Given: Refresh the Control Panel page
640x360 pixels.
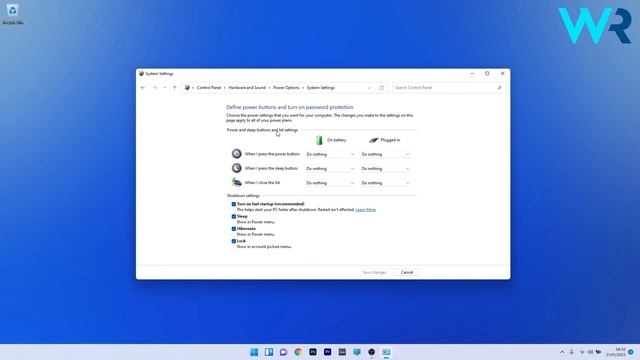Looking at the screenshot, I should 382,88.
